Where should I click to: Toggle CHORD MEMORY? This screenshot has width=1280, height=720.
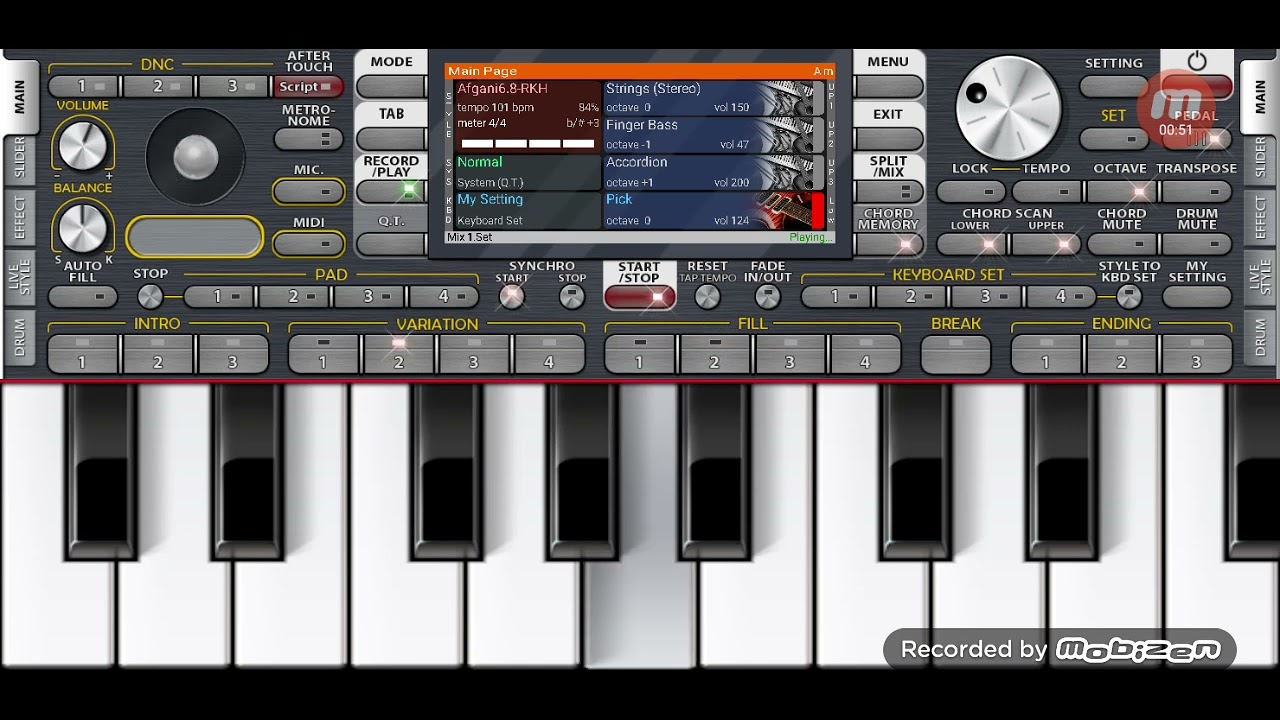(x=888, y=243)
